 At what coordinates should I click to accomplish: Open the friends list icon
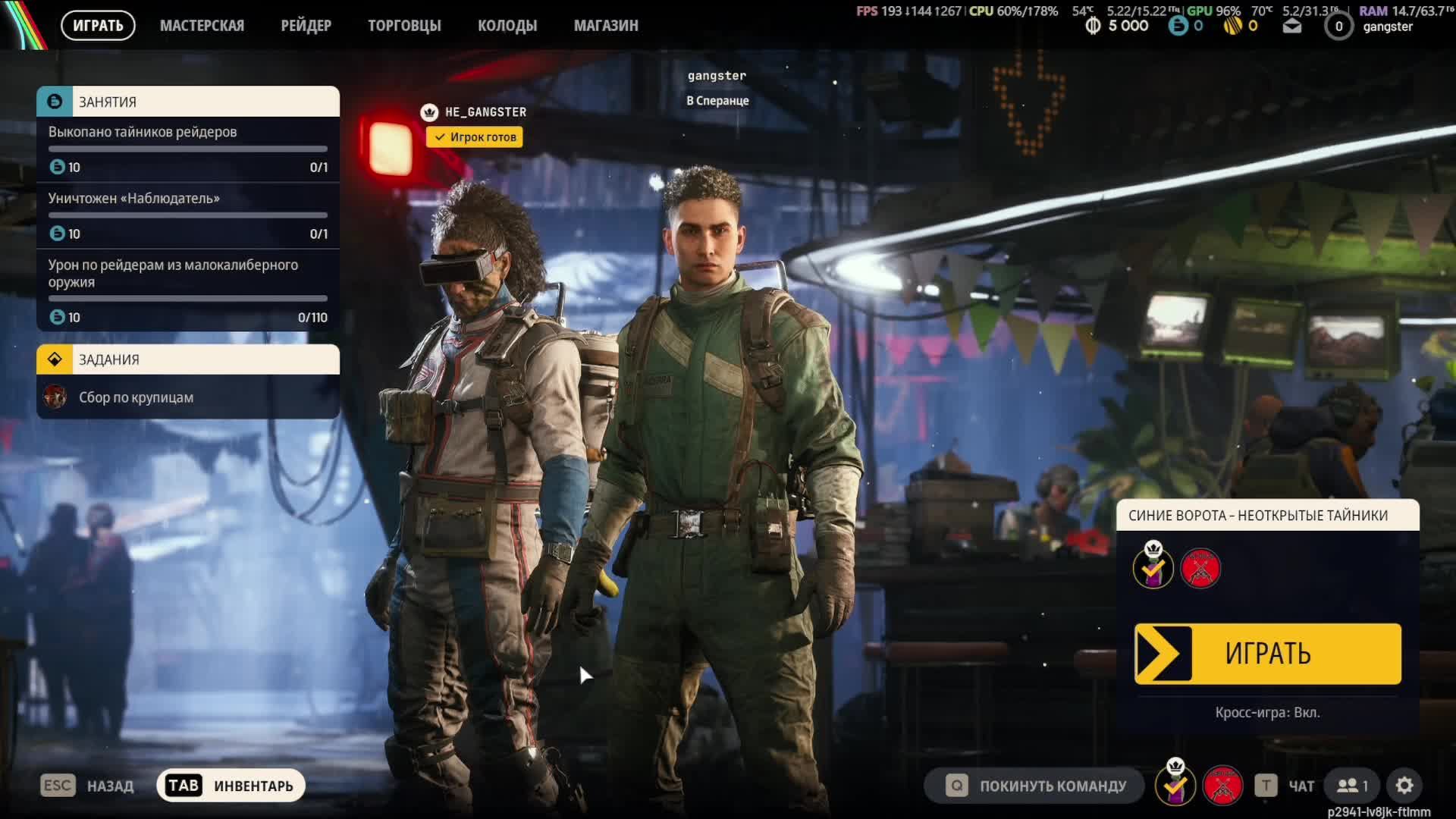(1352, 786)
